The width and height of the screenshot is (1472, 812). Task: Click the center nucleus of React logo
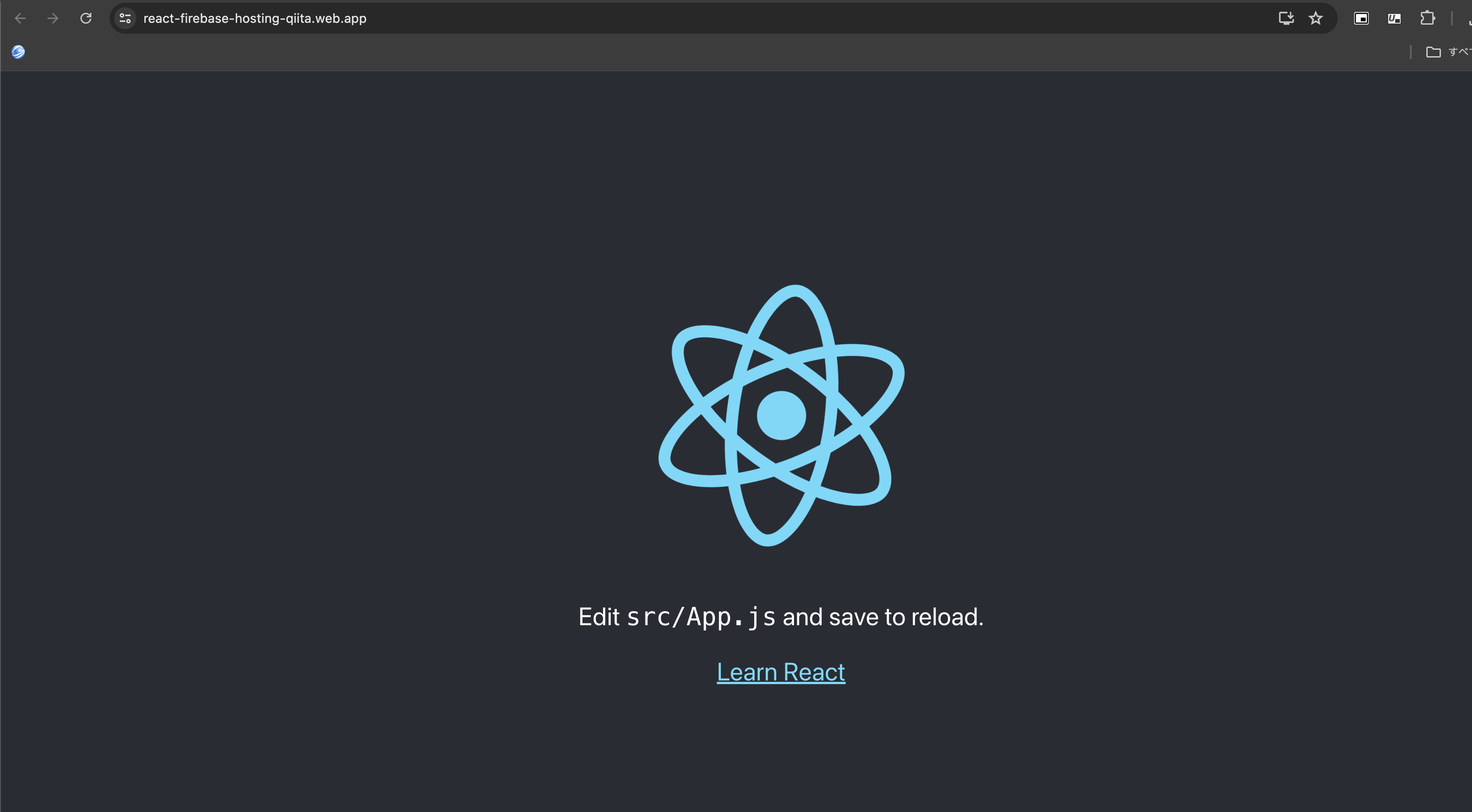(781, 415)
